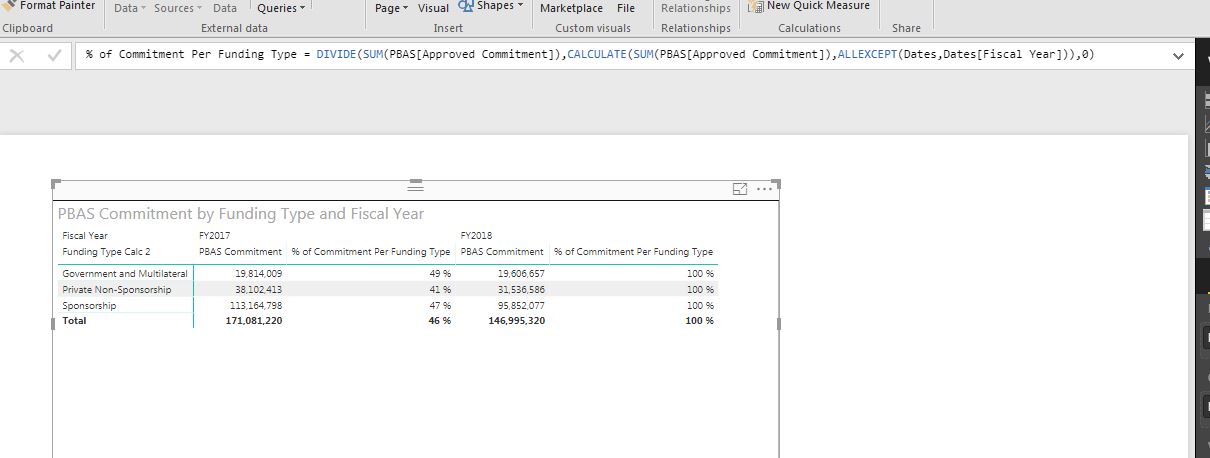Image resolution: width=1210 pixels, height=458 pixels.
Task: Click the 47 % cell
Action: (x=441, y=306)
